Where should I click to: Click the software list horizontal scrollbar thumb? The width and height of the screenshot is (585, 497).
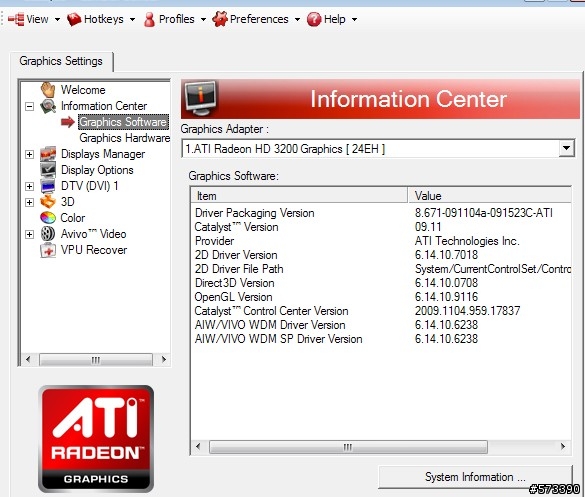click(x=348, y=447)
